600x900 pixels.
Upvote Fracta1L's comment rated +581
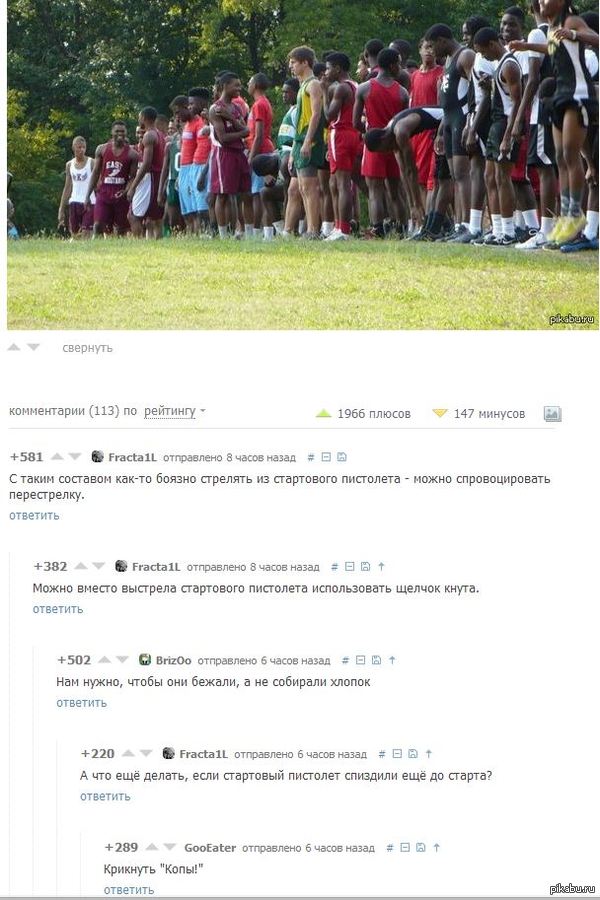click(57, 457)
